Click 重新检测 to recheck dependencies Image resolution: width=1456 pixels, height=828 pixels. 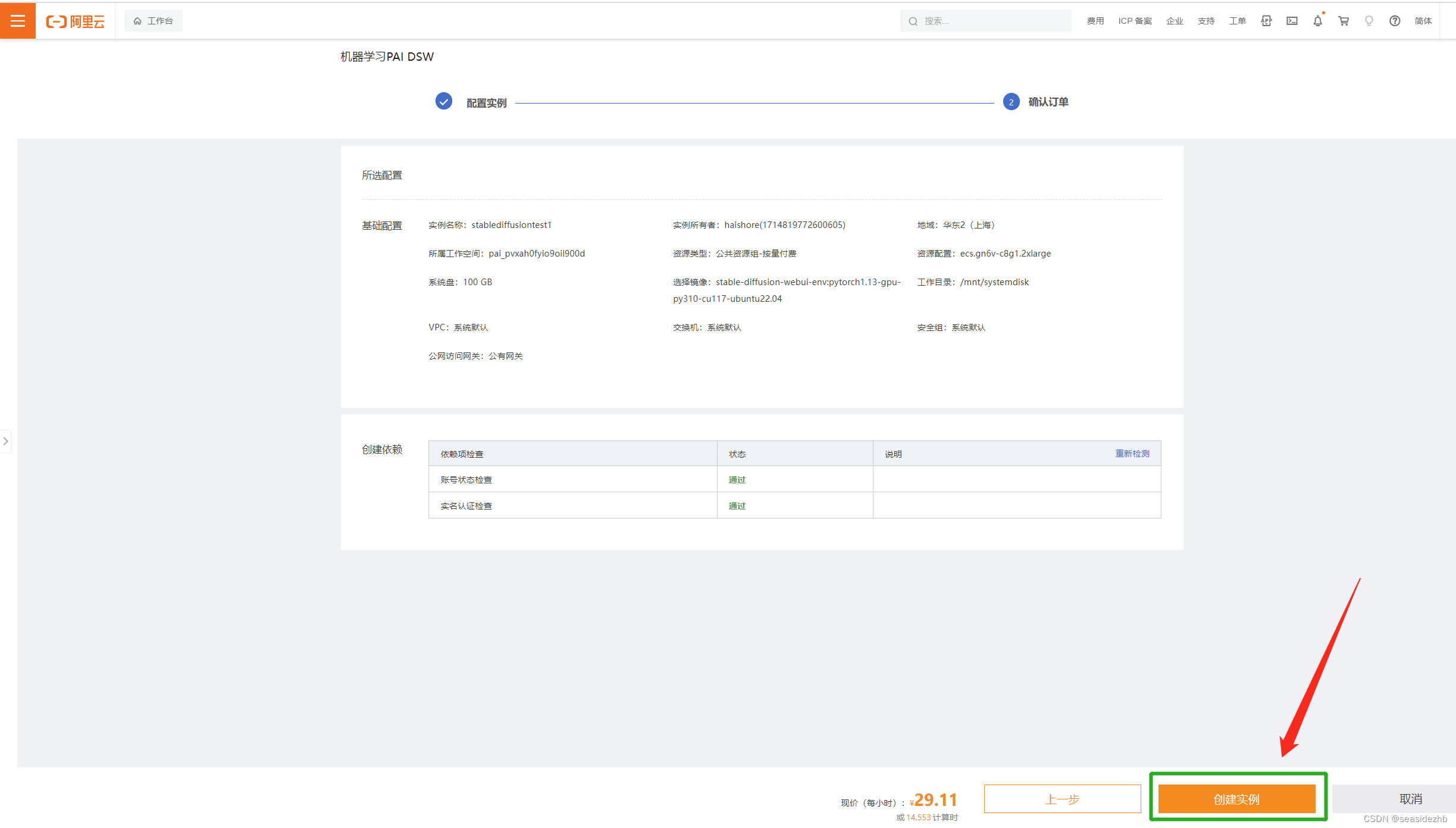point(1131,453)
